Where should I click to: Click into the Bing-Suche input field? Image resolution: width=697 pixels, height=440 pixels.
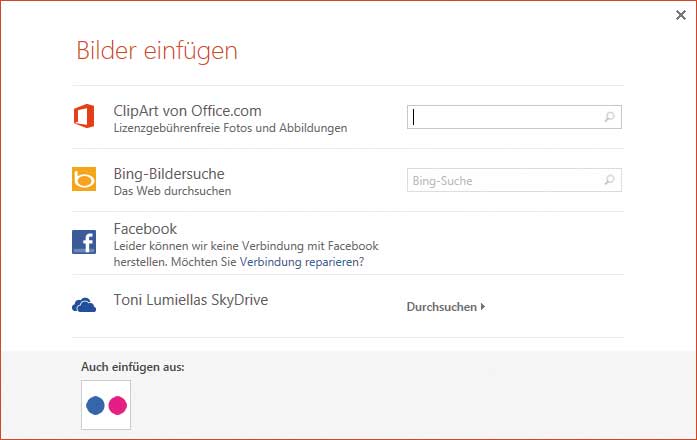coord(514,180)
